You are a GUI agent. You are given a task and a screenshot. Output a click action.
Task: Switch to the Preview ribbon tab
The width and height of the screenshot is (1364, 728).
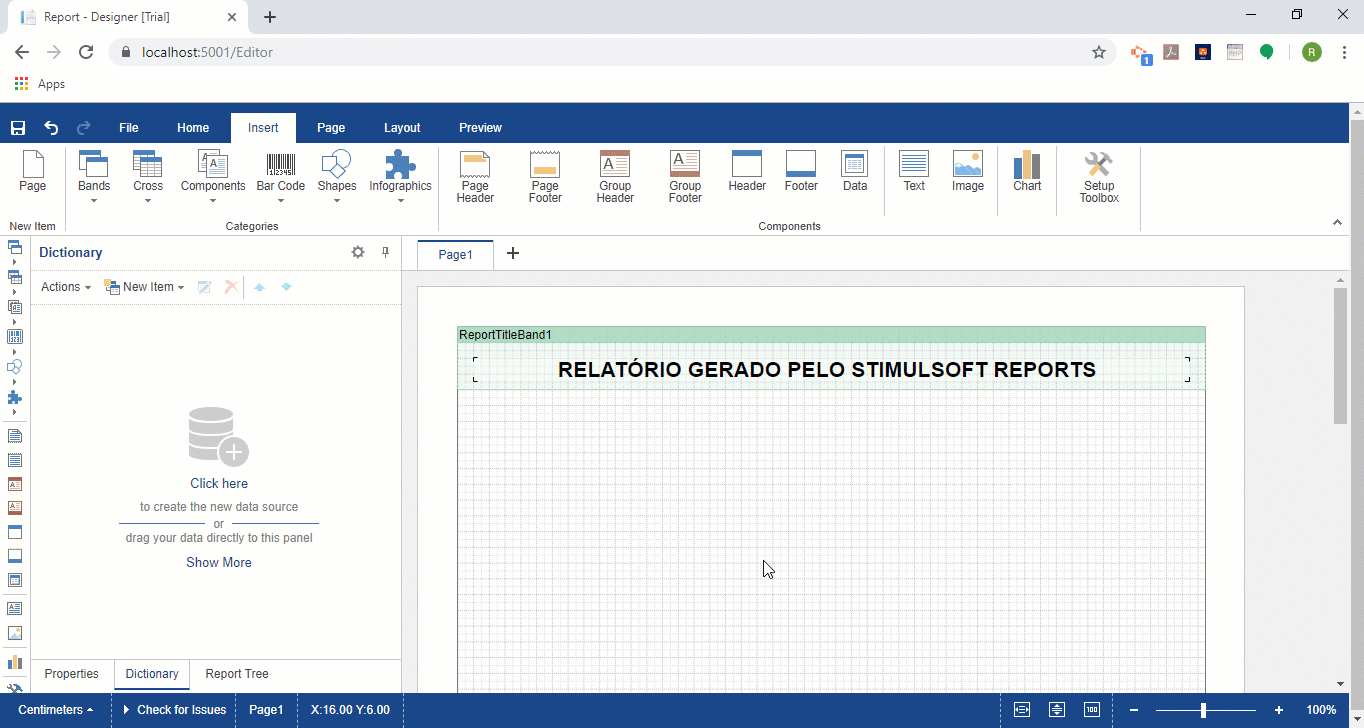480,128
